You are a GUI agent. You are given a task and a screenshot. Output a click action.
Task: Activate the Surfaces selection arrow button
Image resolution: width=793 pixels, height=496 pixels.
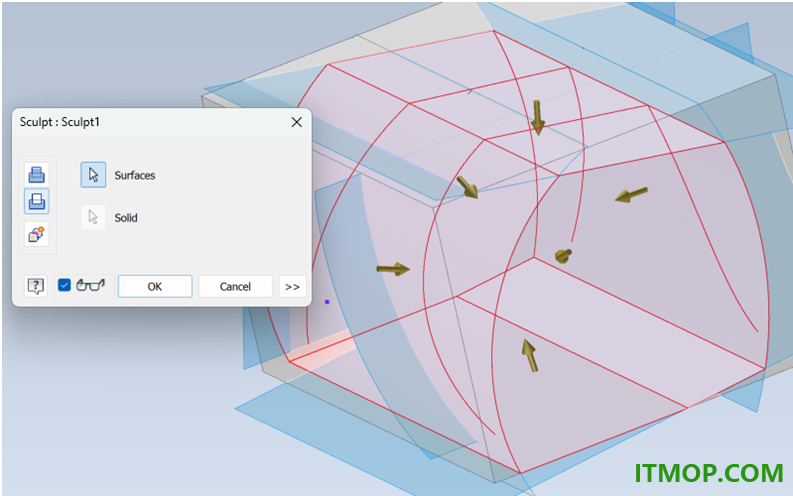[x=93, y=175]
